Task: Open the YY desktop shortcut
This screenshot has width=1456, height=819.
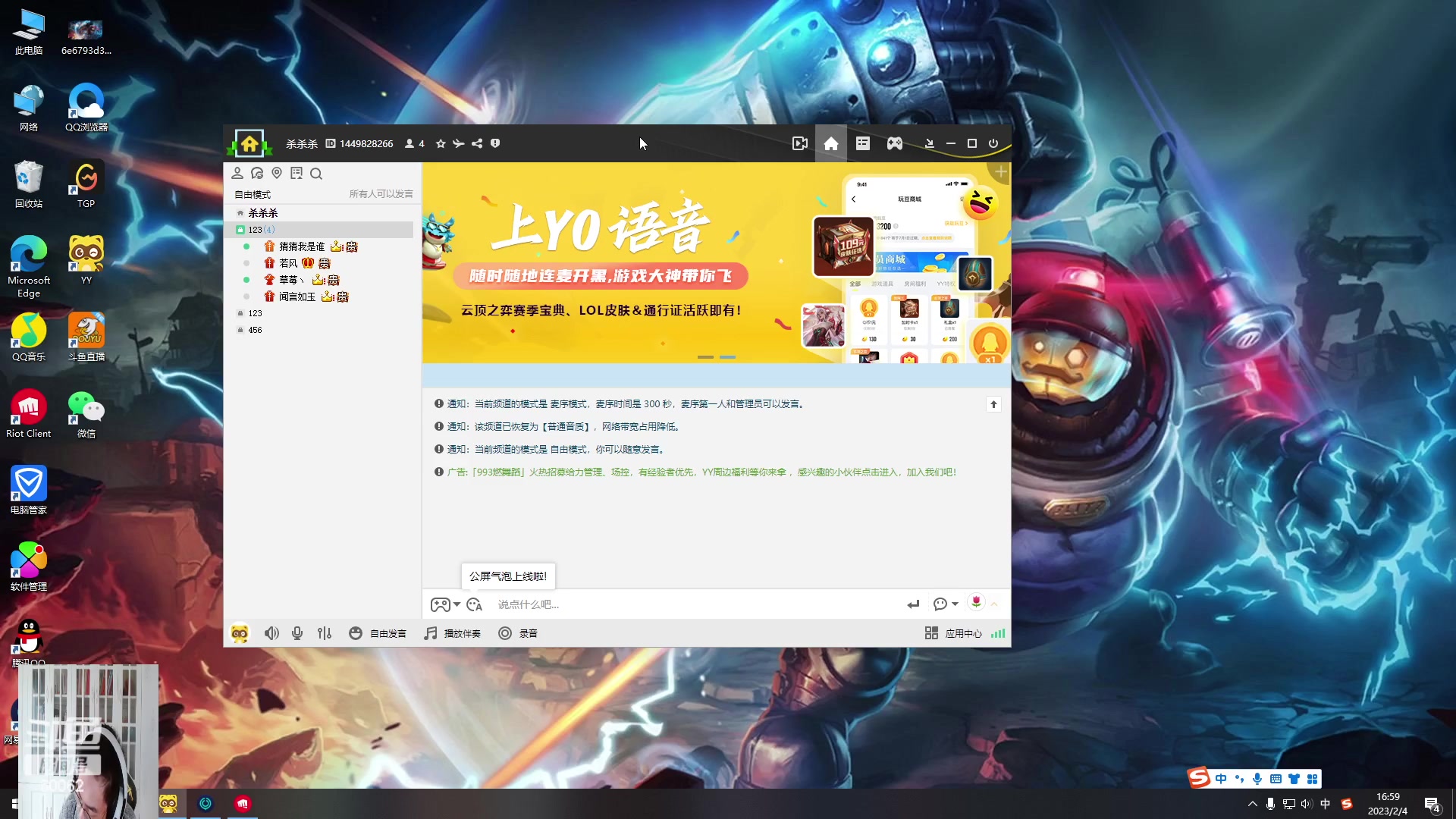Action: click(x=86, y=260)
